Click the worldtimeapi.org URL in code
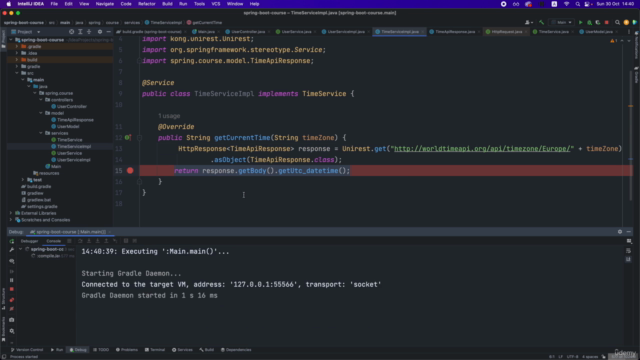 tap(482, 149)
